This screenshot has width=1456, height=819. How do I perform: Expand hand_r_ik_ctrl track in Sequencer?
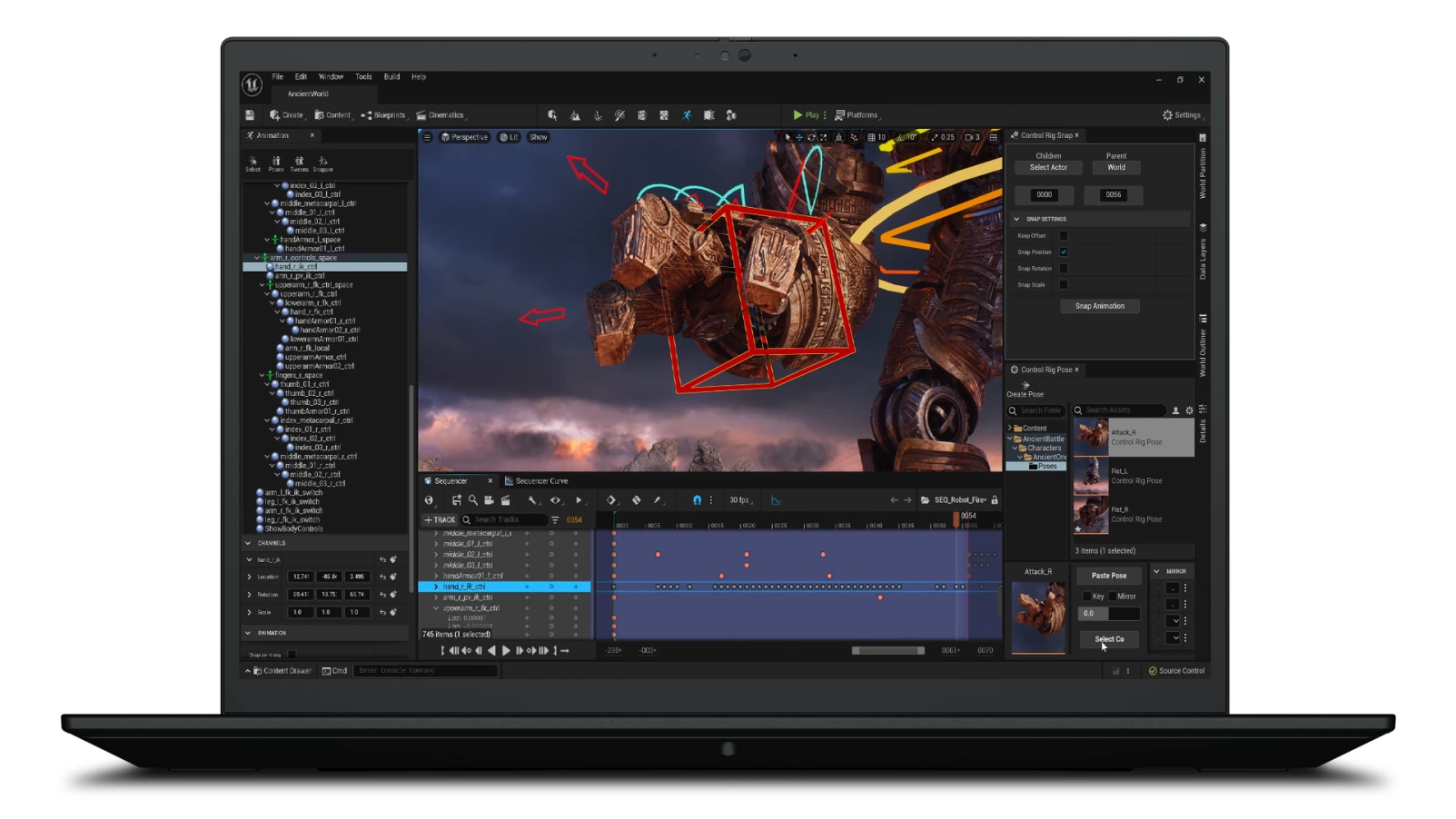[436, 587]
